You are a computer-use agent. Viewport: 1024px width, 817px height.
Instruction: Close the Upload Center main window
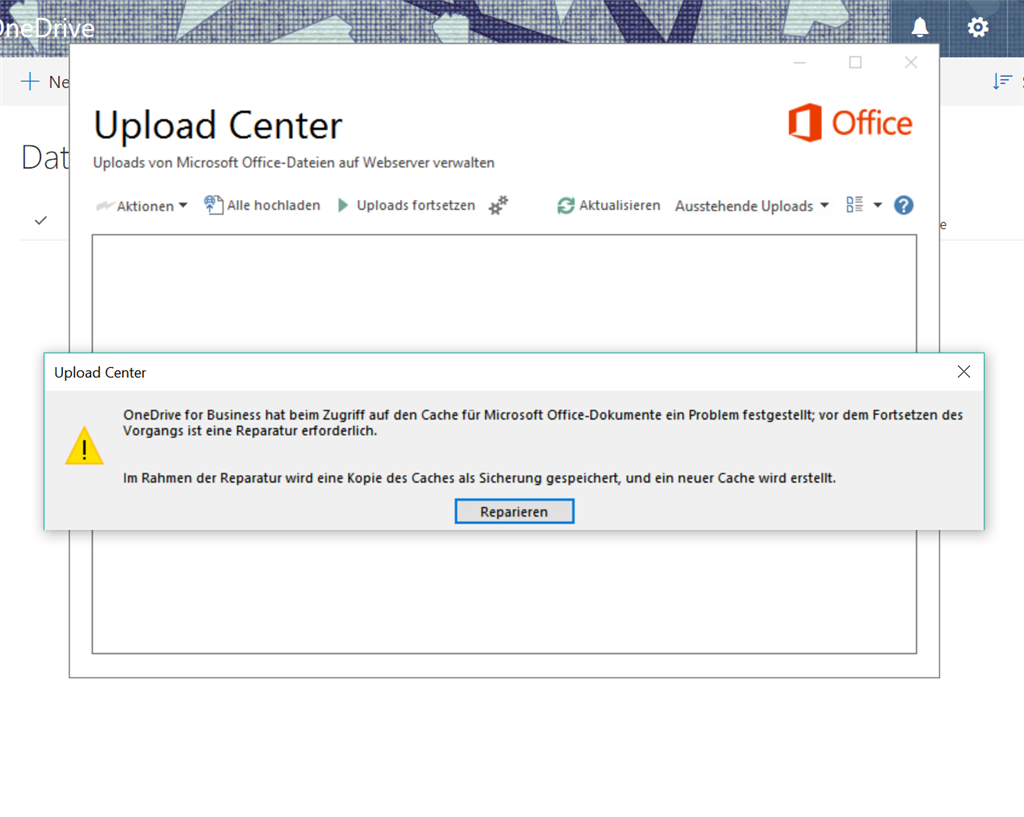tap(911, 63)
